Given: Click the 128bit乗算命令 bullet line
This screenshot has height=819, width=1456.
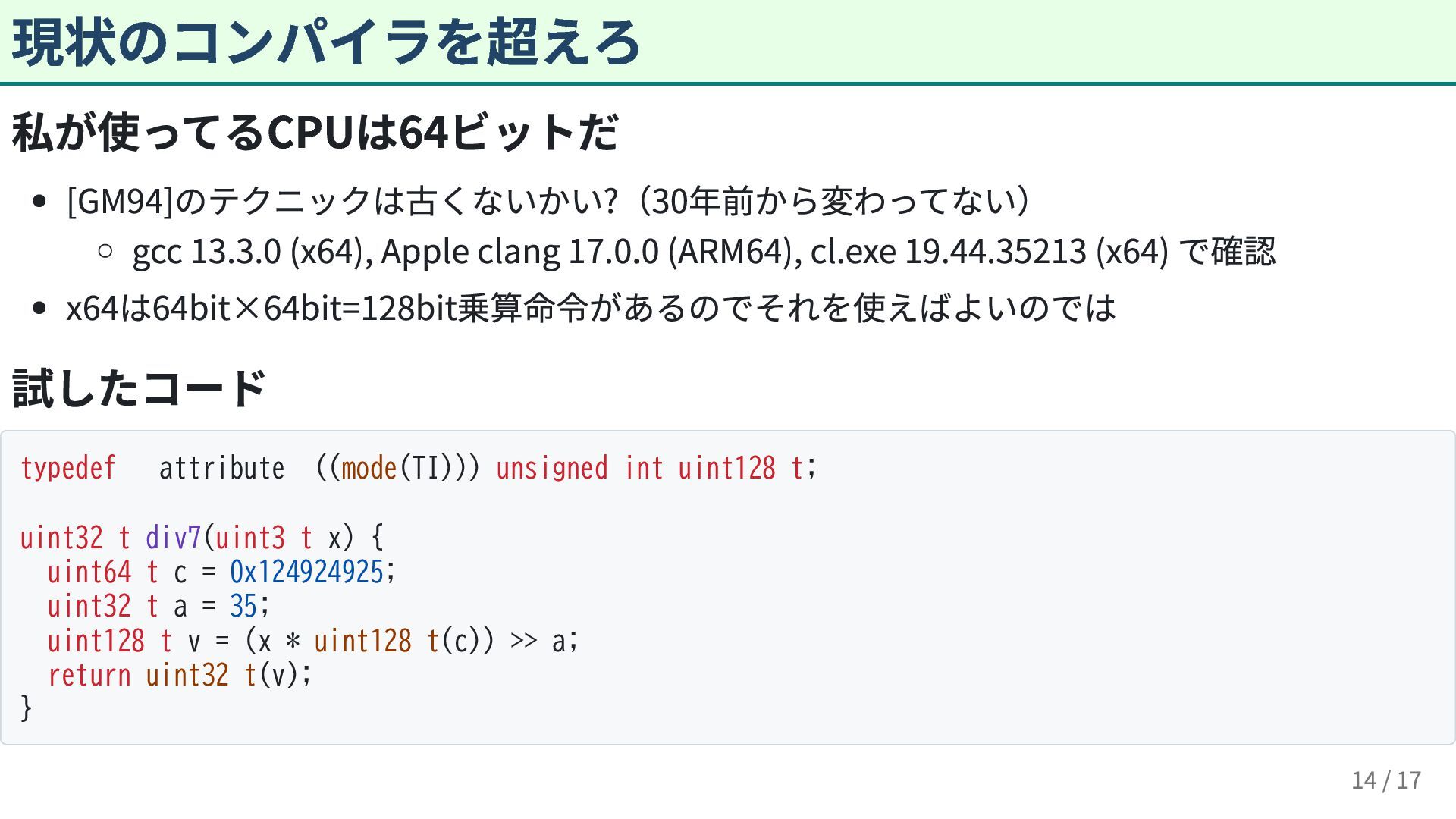Looking at the screenshot, I should pos(591,308).
